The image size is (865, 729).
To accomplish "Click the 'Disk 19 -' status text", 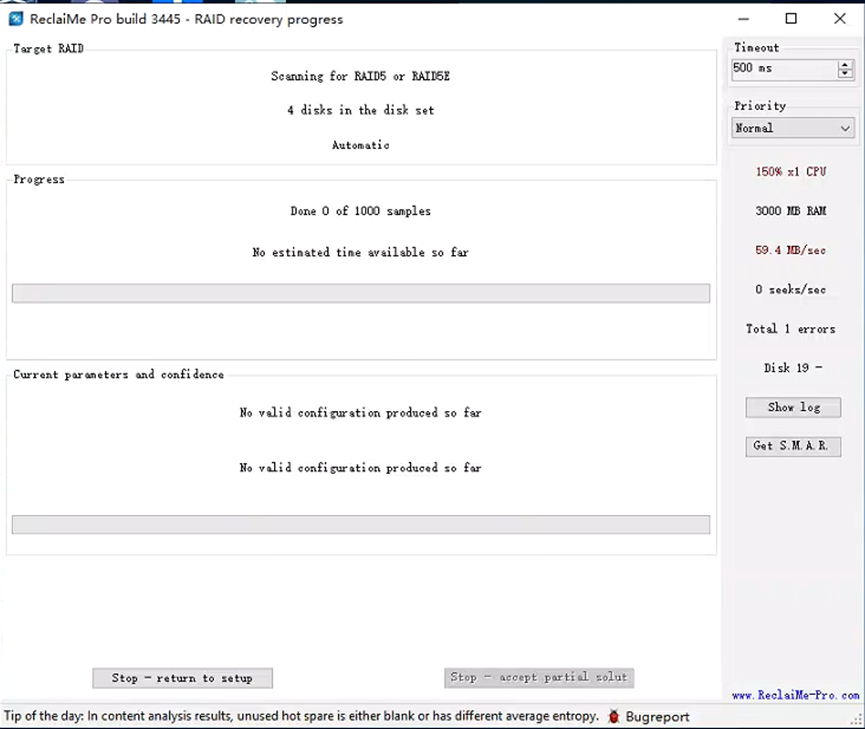I will 793,368.
